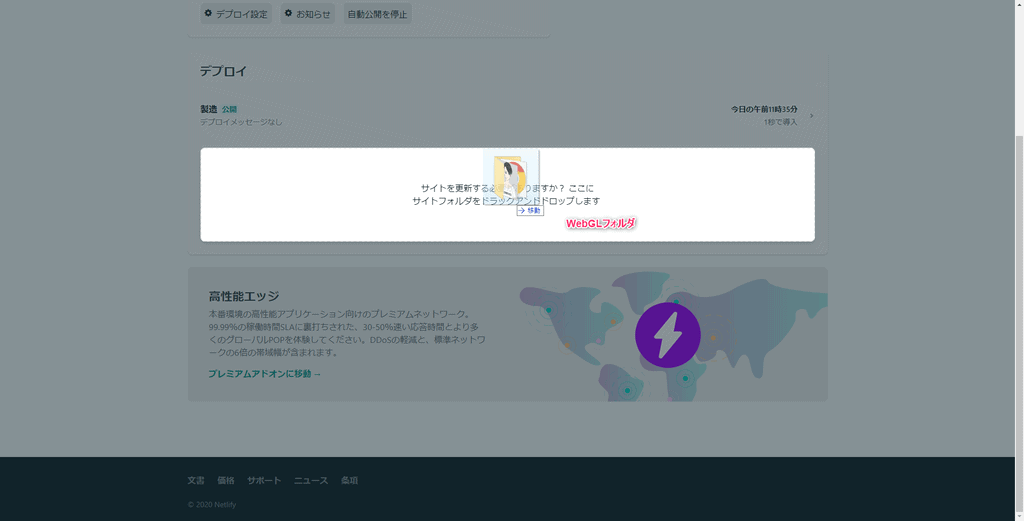Open the 文書 footer link
The image size is (1024, 521).
click(x=196, y=481)
